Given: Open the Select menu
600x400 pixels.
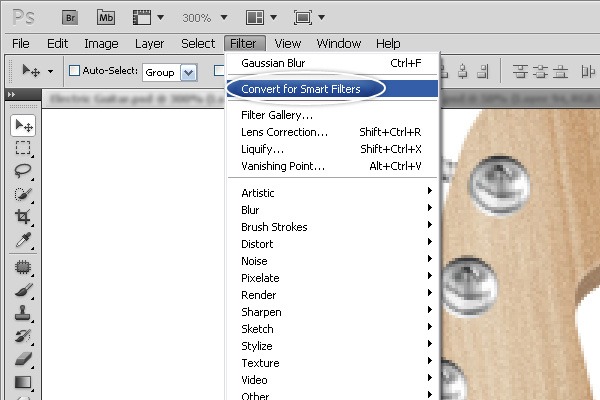Looking at the screenshot, I should click(x=198, y=44).
